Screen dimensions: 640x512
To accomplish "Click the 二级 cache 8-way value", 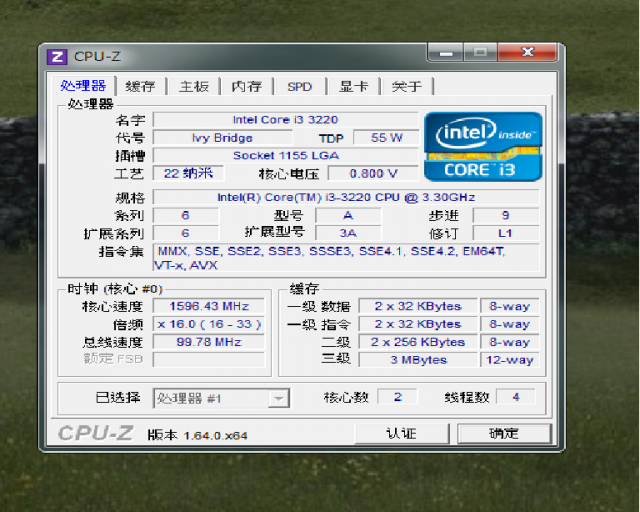I will pos(510,342).
